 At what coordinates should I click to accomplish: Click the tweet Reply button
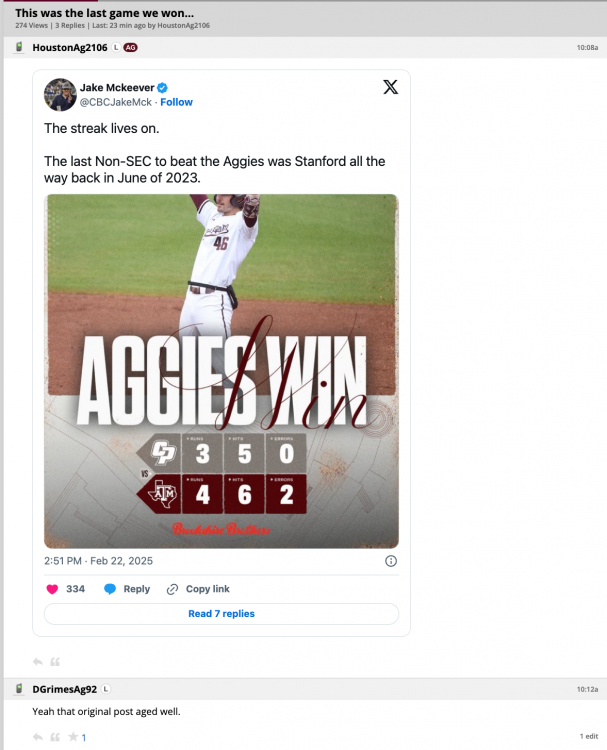pos(127,589)
